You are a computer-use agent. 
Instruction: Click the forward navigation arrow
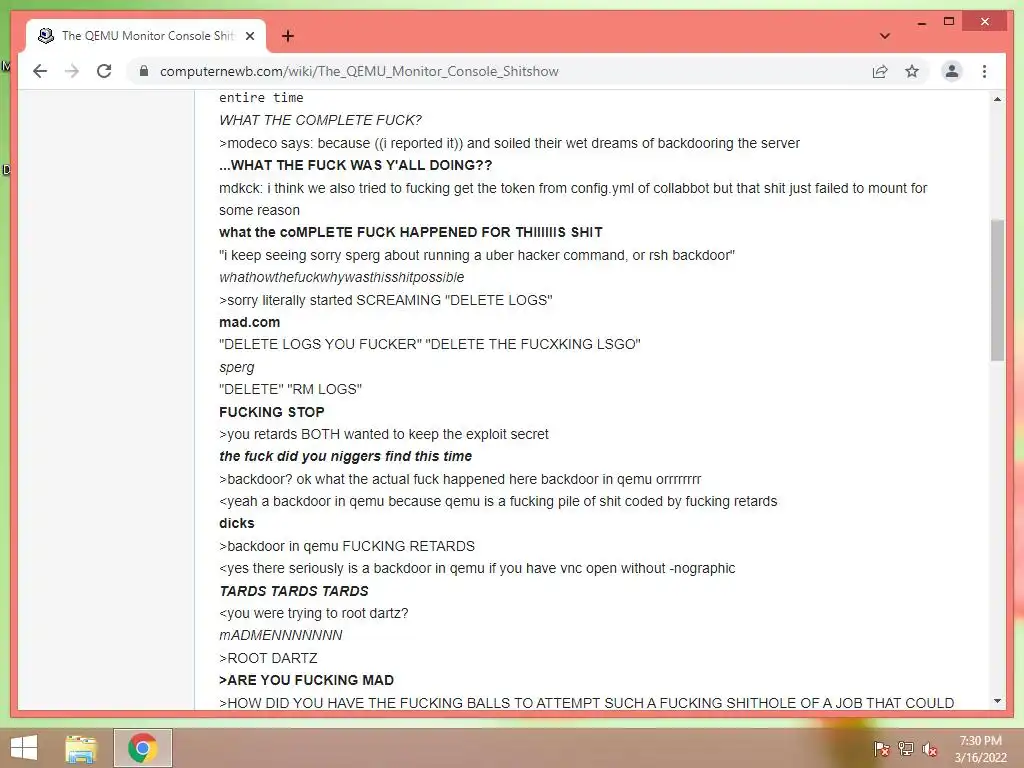72,71
